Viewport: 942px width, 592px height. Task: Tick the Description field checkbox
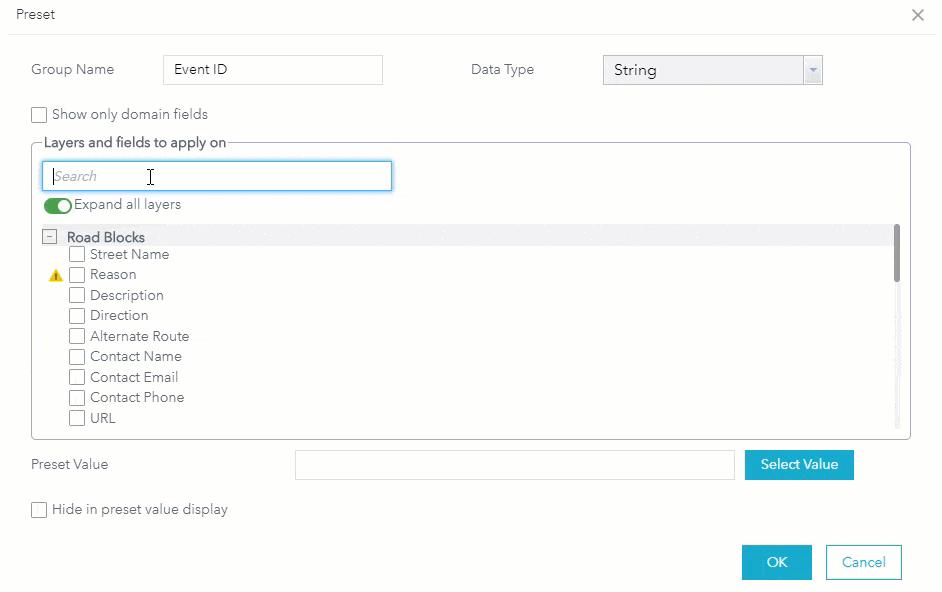point(77,295)
